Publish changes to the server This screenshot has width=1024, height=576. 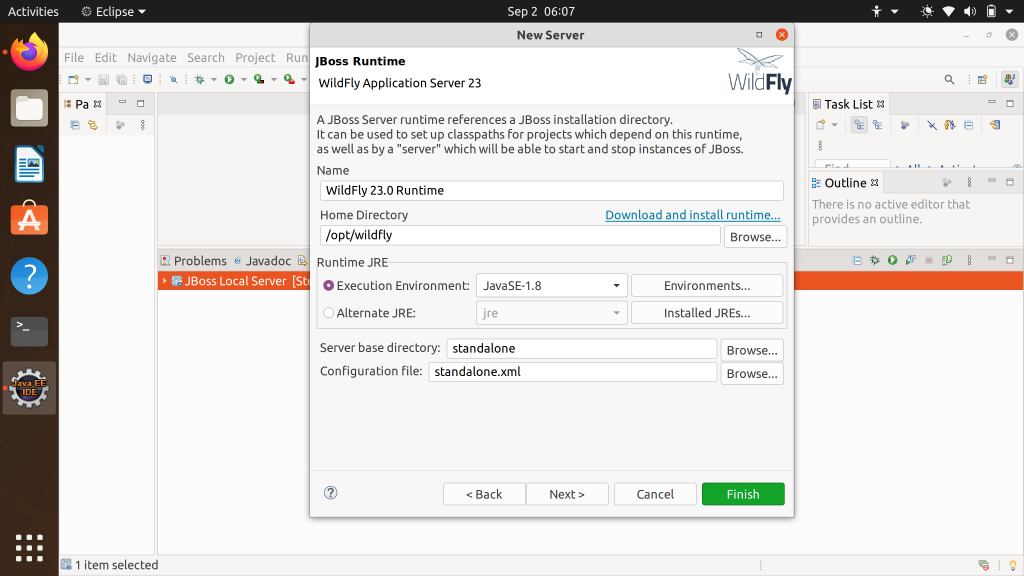[946, 261]
